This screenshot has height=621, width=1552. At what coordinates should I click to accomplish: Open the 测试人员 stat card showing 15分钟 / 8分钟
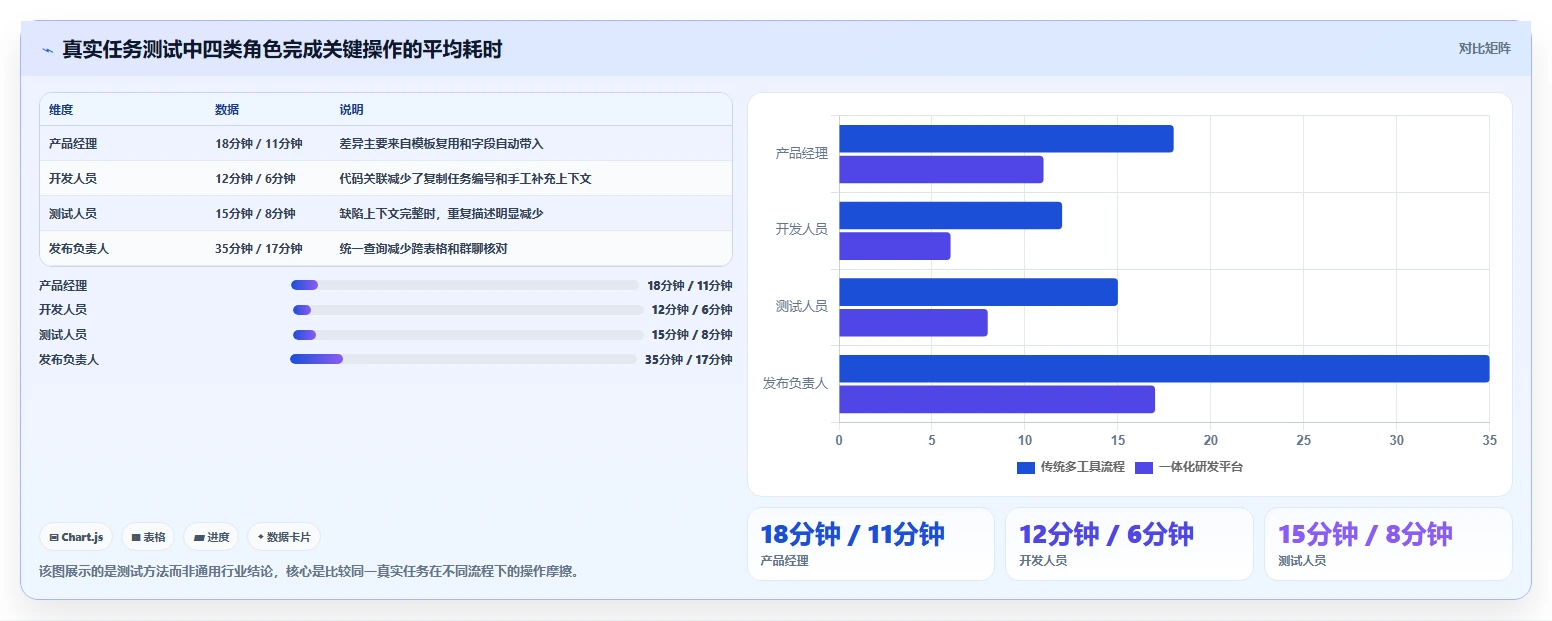click(1388, 544)
